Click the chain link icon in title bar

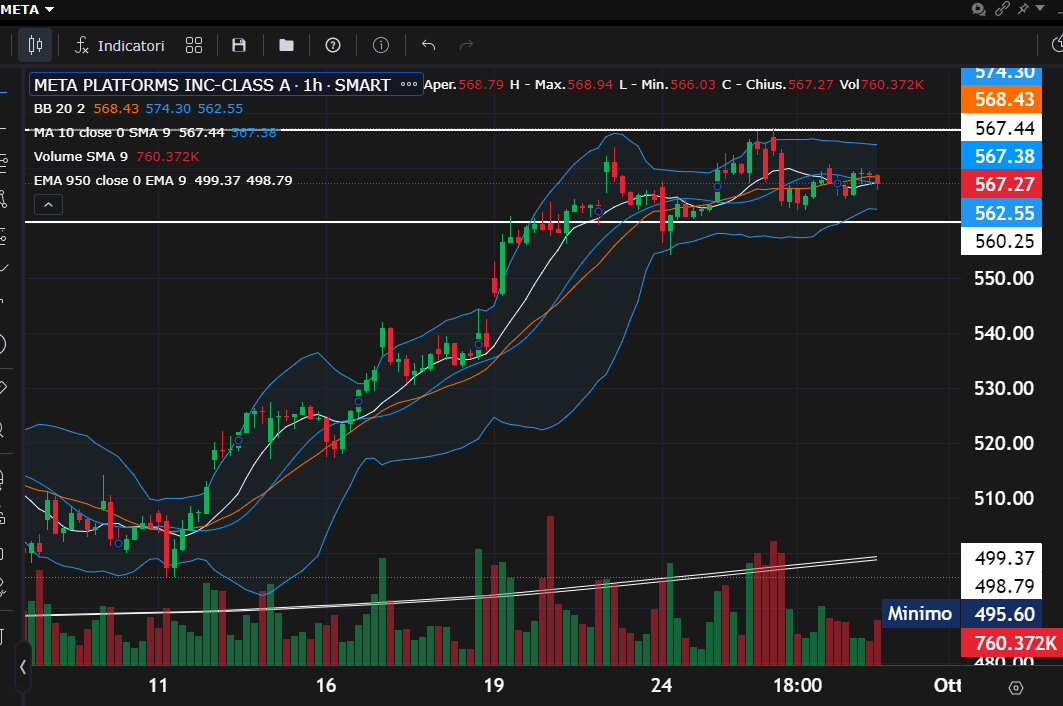(x=1003, y=9)
